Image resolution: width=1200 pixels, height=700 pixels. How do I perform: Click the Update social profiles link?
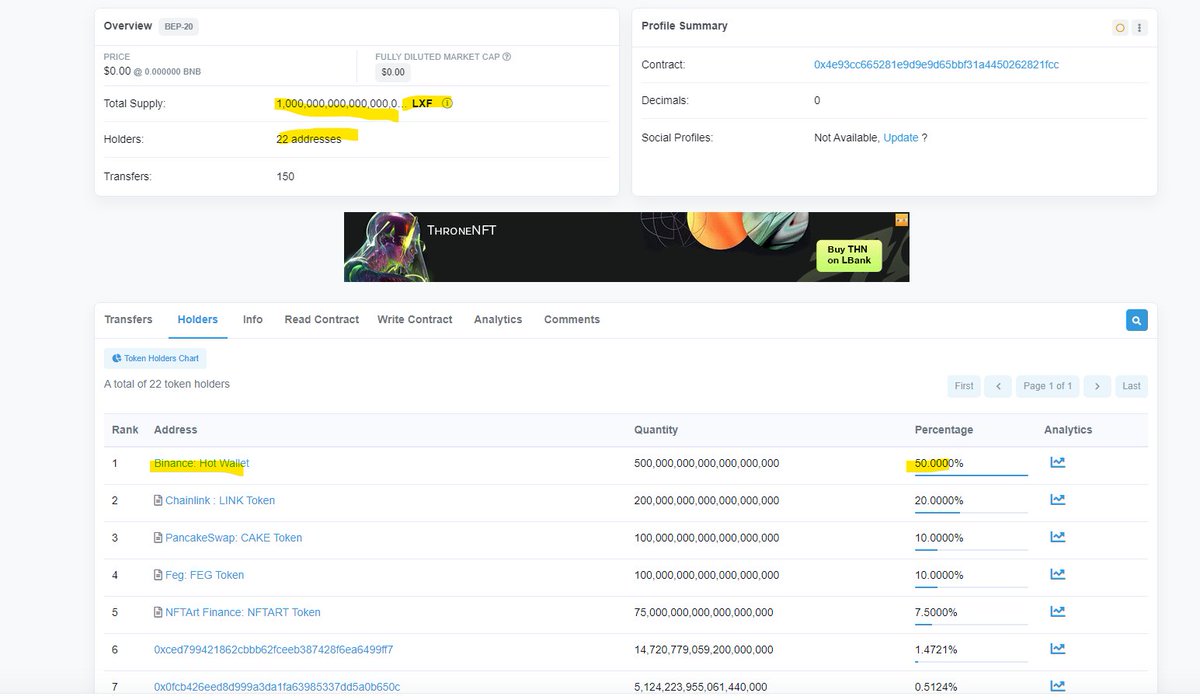tap(900, 137)
